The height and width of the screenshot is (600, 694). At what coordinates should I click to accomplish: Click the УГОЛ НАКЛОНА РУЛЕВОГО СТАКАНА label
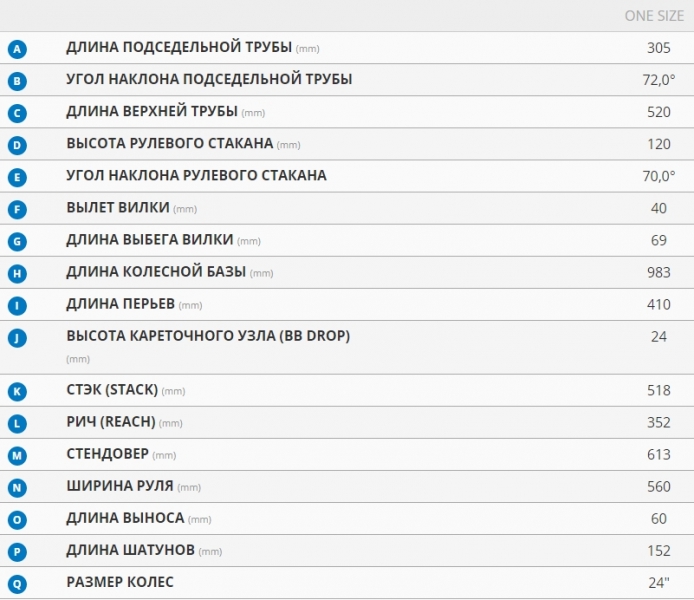pyautogui.click(x=197, y=176)
